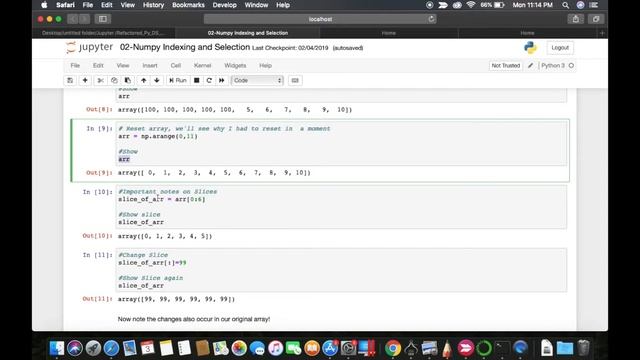640x360 pixels.
Task: Copy selected cells icon in Jupyter toolbar
Action: pyautogui.click(x=114, y=80)
